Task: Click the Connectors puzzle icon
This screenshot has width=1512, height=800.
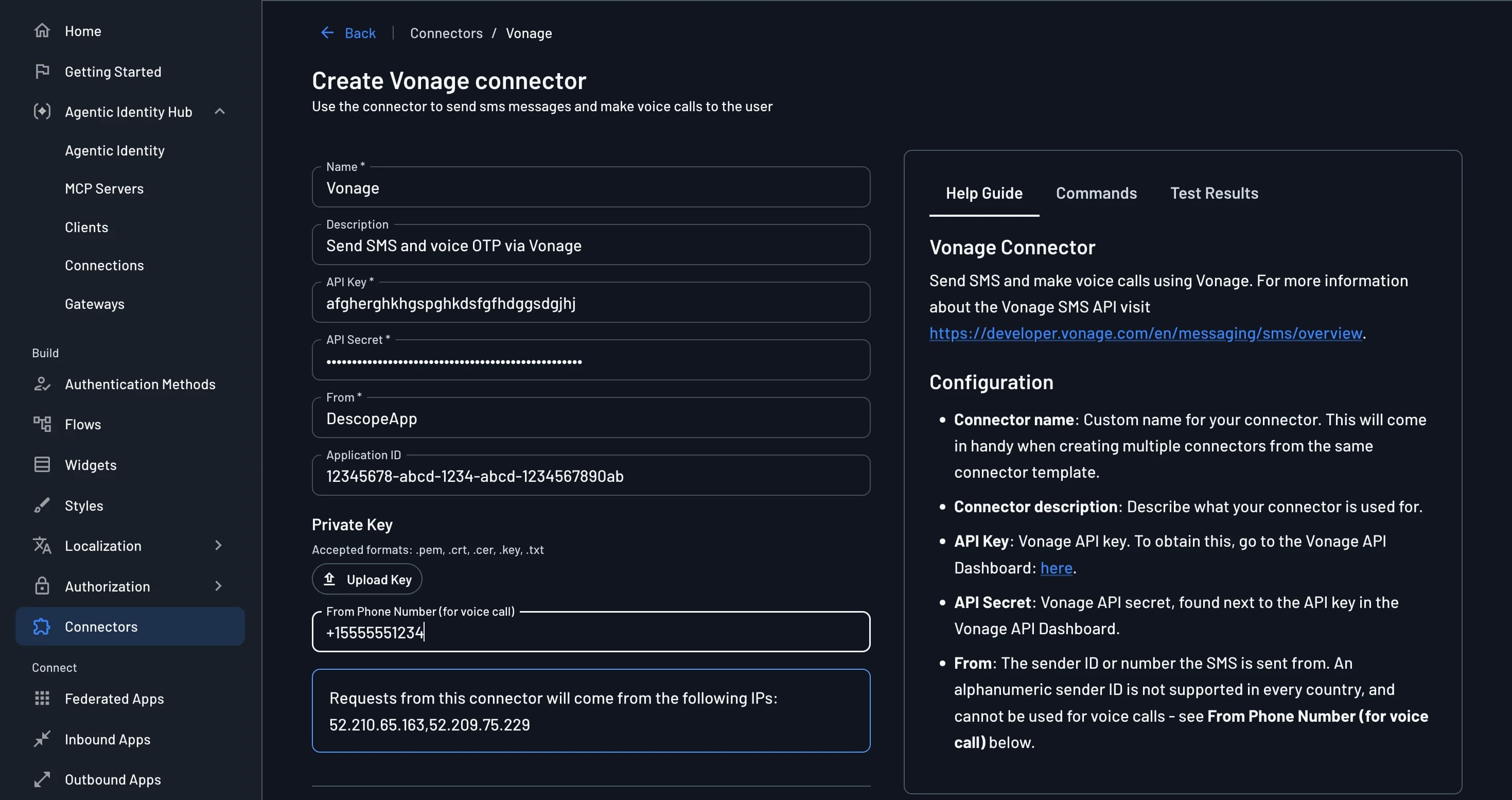Action: coord(42,627)
